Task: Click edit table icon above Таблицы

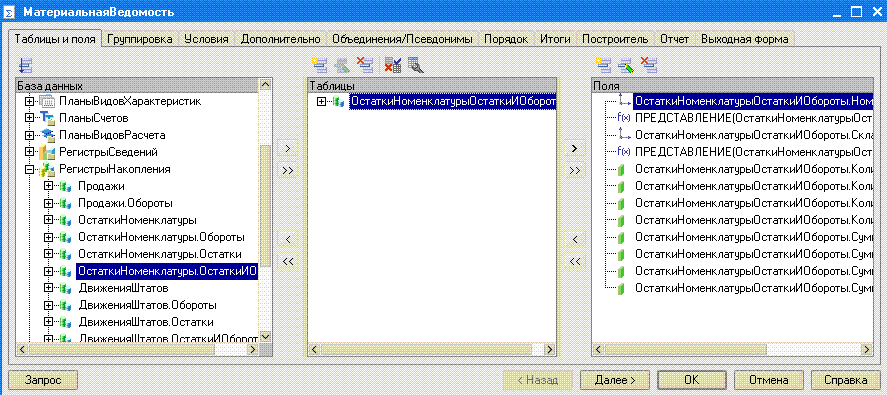Action: click(342, 65)
